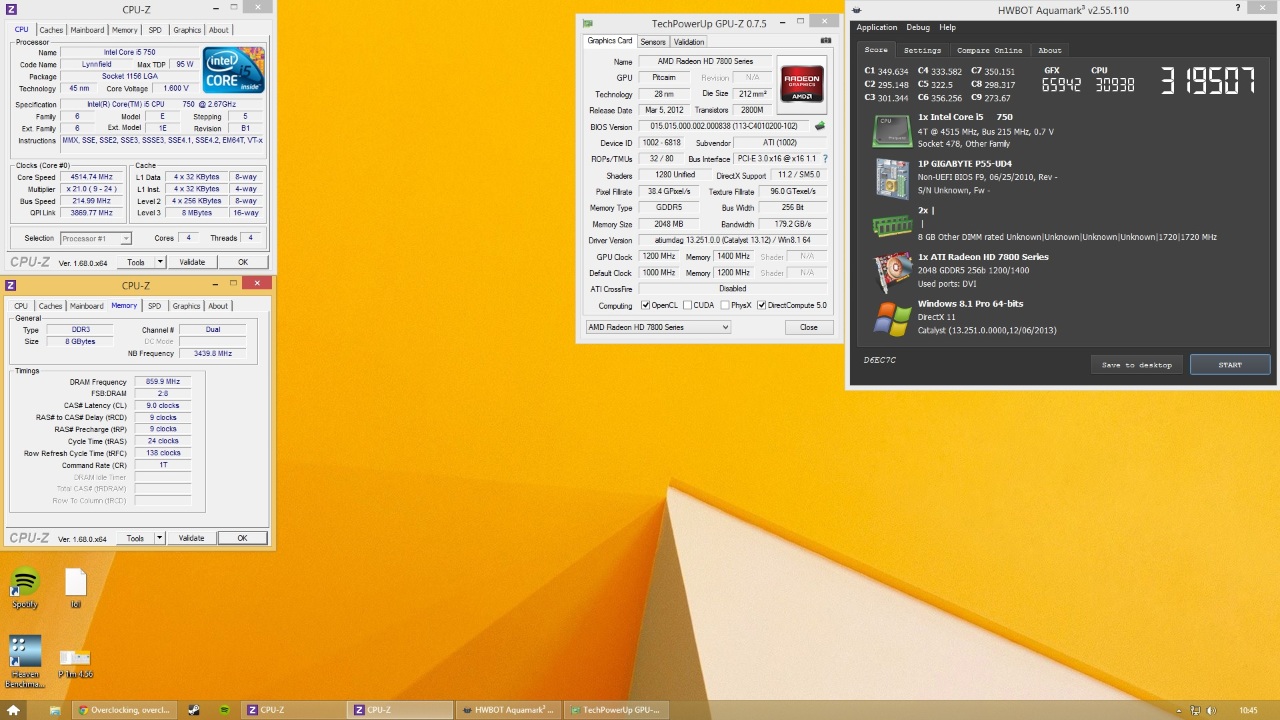
Task: Select the P1m 4.56 desktop folder
Action: pos(75,662)
